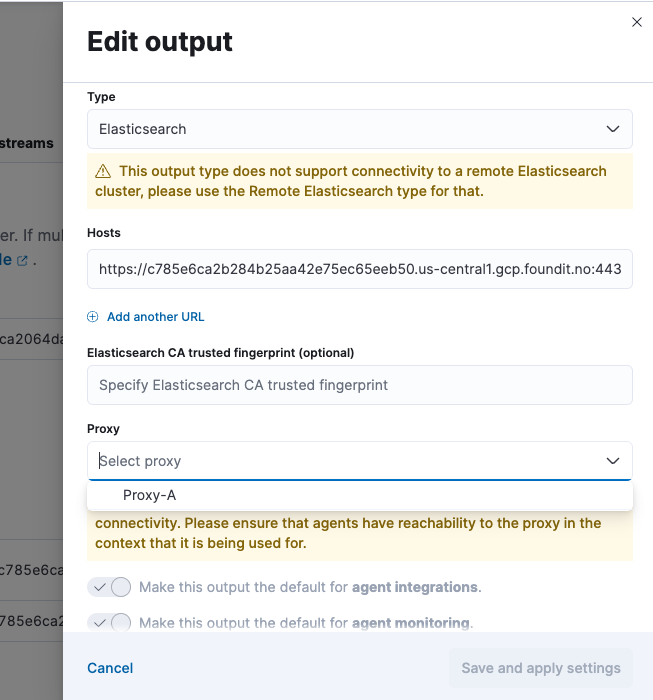Click the remote Elasticsearch warning message
Viewport: 653px width, 700px height.
click(362, 181)
